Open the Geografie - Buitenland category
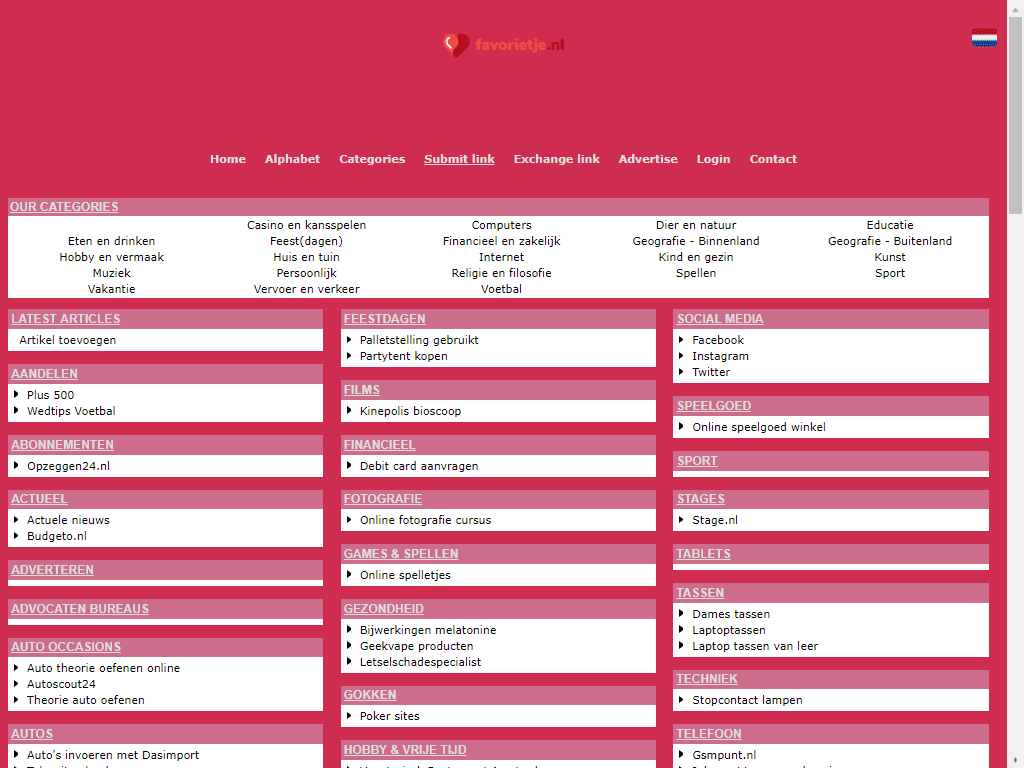 point(889,241)
